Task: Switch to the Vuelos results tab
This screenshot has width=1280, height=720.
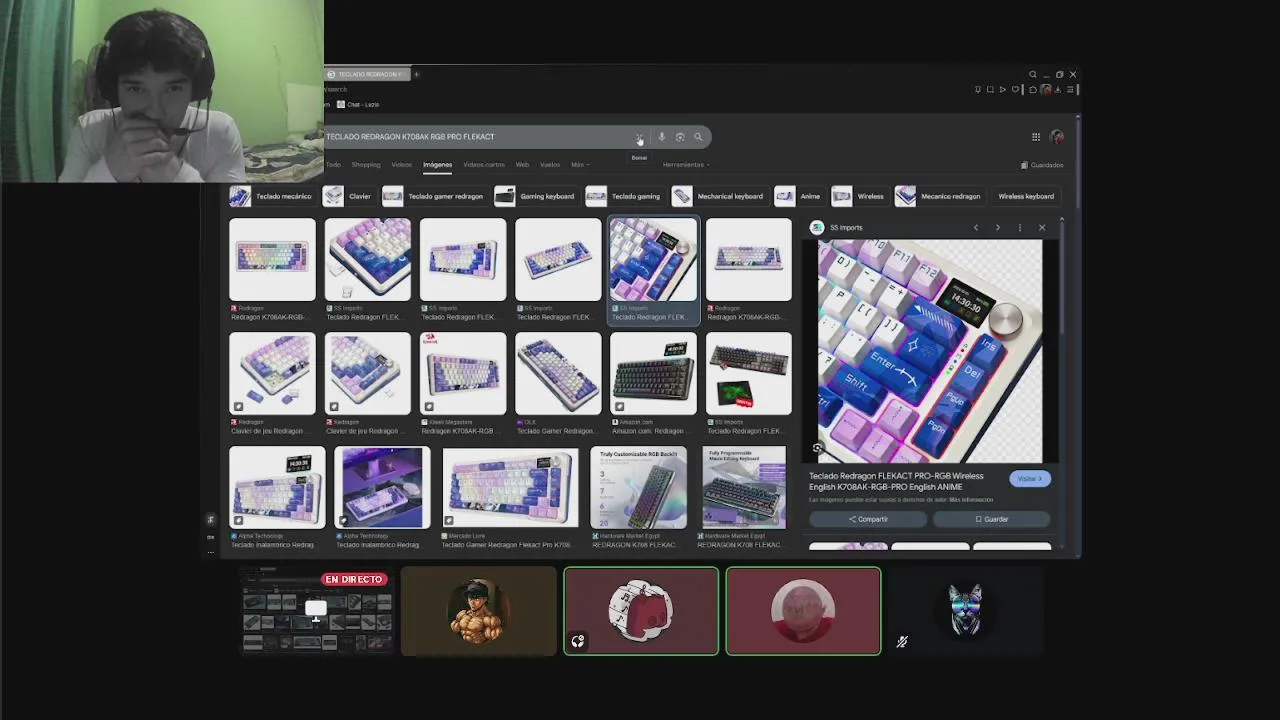Action: click(550, 165)
